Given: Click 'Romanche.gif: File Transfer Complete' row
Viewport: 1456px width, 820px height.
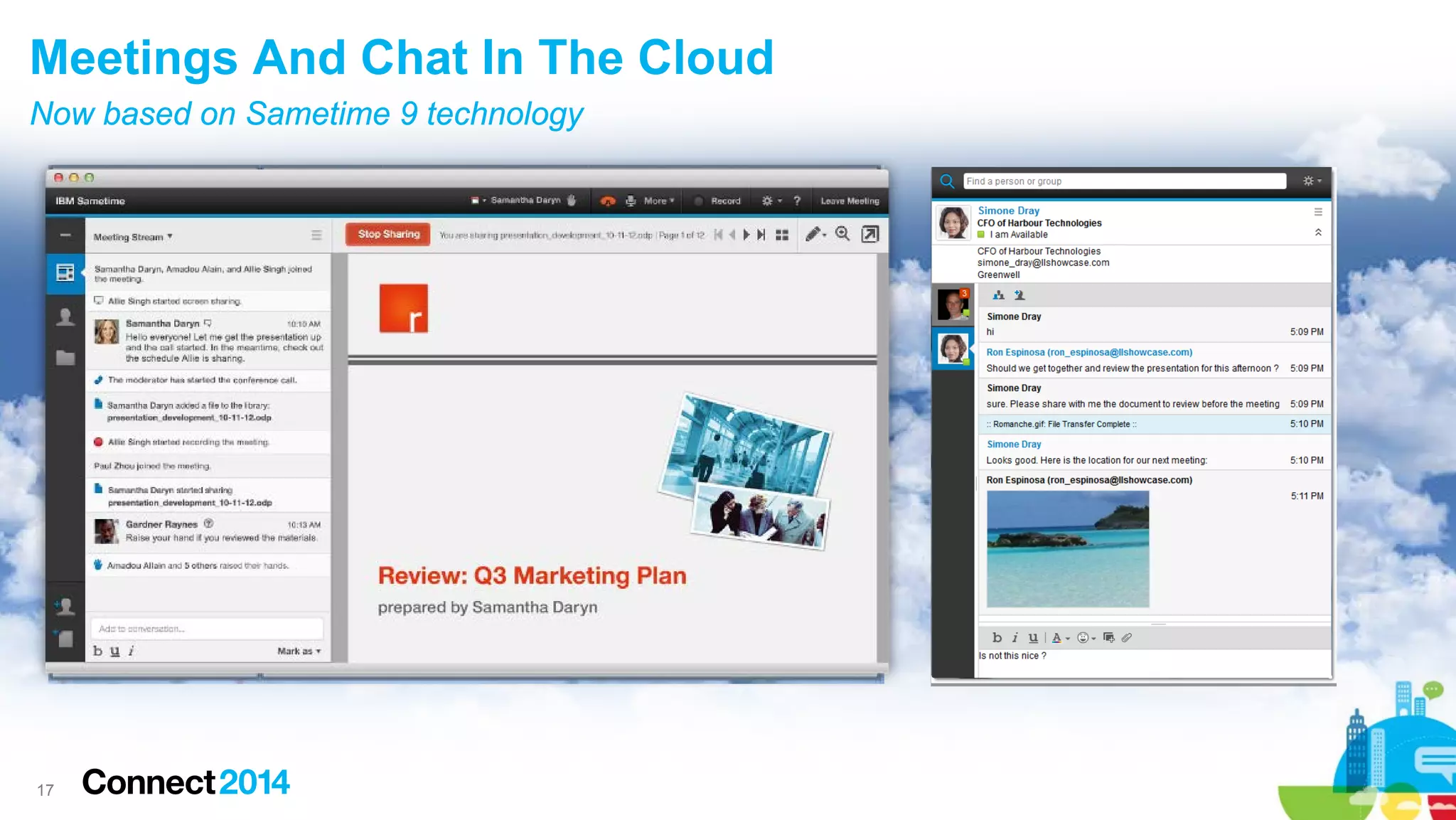Looking at the screenshot, I should click(1155, 424).
